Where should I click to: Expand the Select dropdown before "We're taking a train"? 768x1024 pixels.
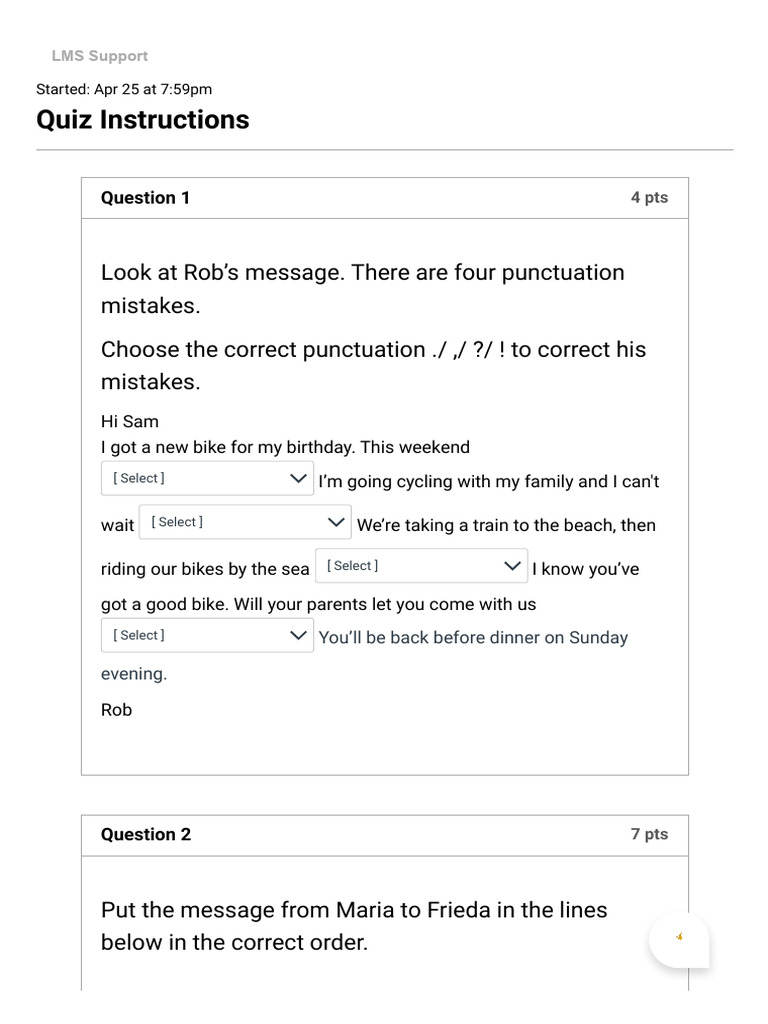click(245, 522)
